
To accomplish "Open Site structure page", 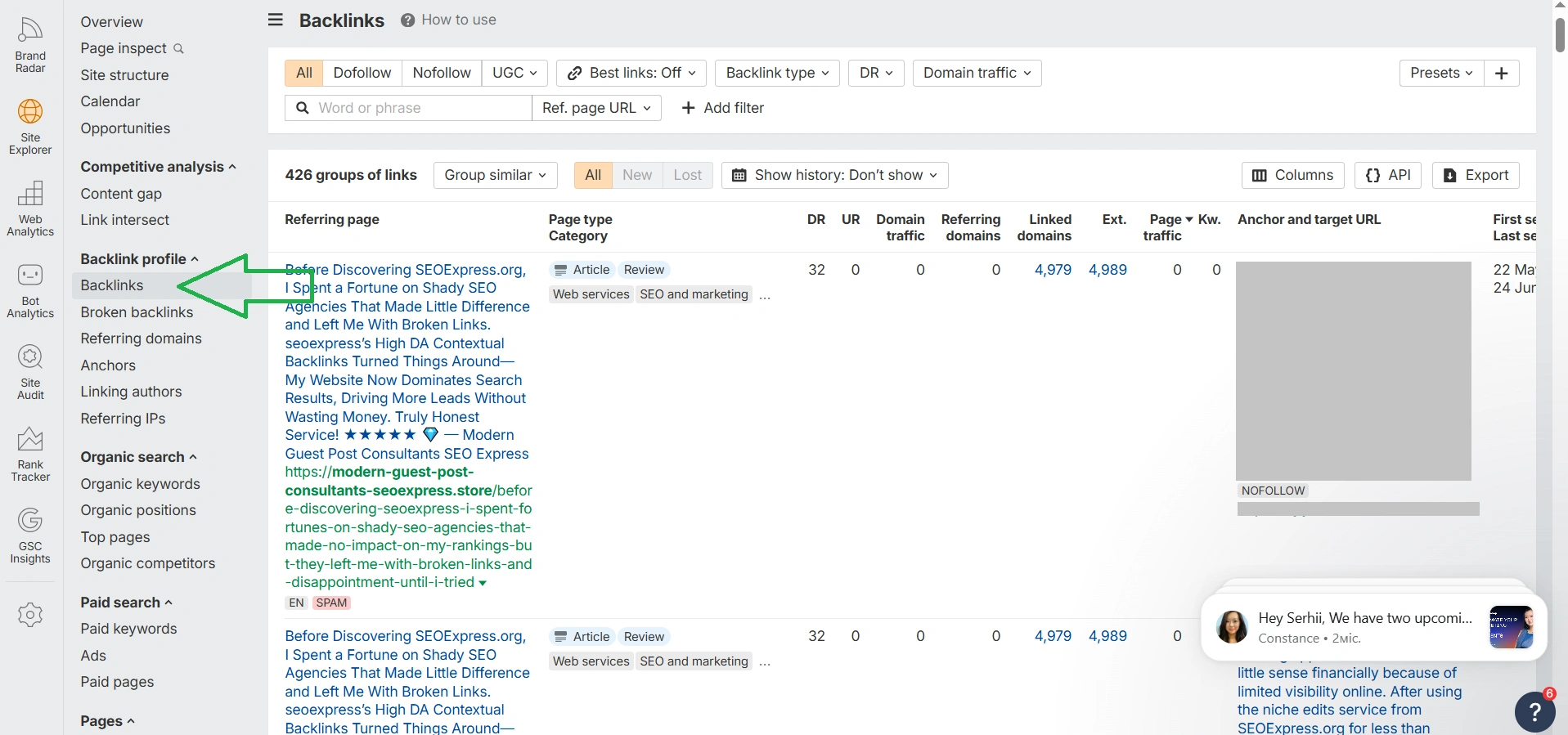I will (124, 75).
